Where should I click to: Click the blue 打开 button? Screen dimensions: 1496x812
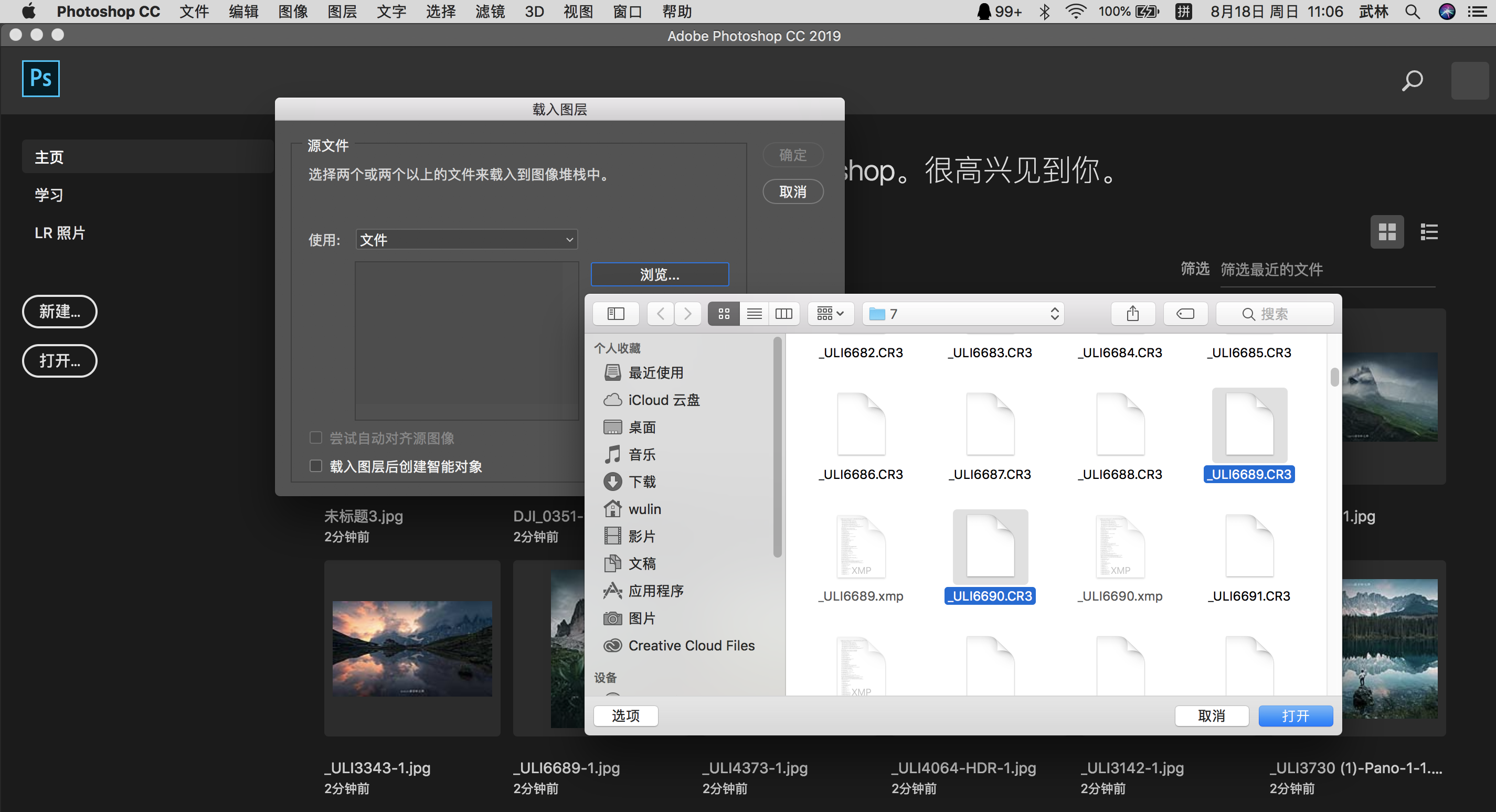(1295, 715)
